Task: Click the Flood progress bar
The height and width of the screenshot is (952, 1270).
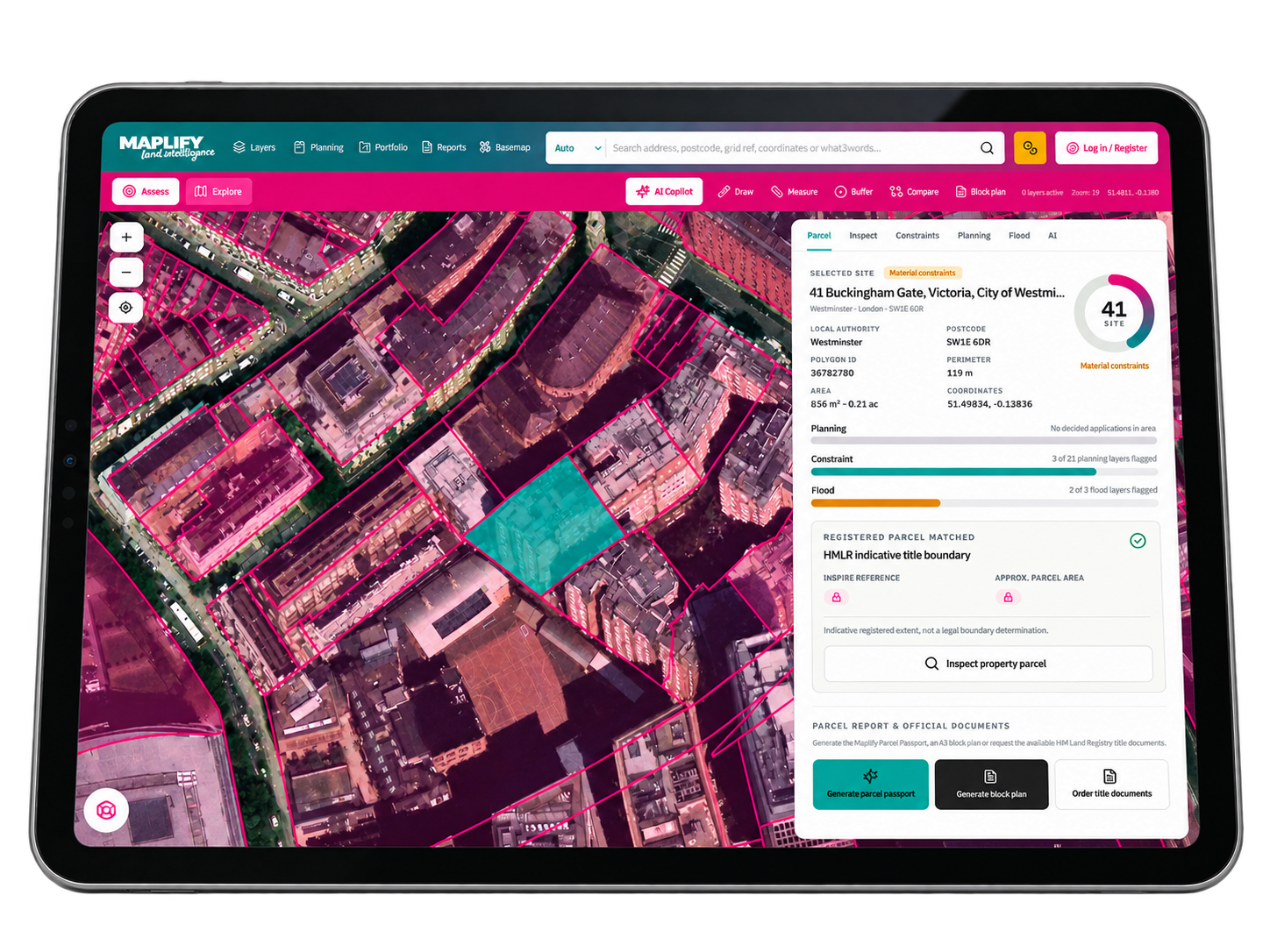Action: pos(983,503)
